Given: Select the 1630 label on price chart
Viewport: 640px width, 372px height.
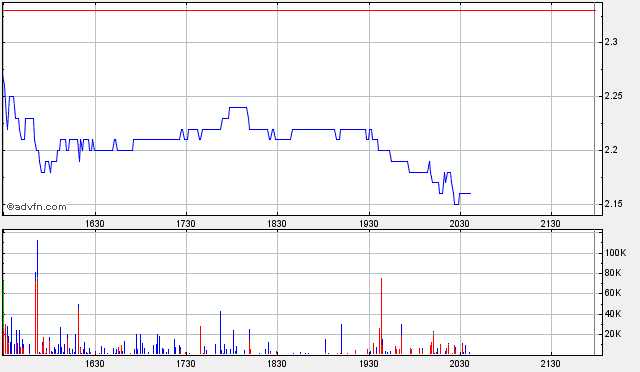Looking at the screenshot, I should pyautogui.click(x=95, y=224).
